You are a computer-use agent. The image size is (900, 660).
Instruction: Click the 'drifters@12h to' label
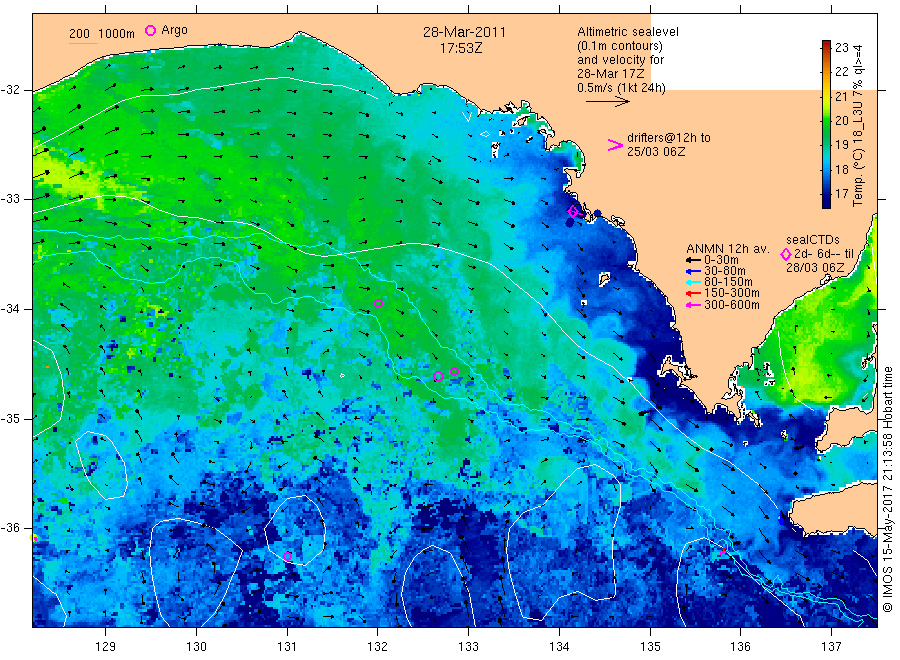click(669, 138)
